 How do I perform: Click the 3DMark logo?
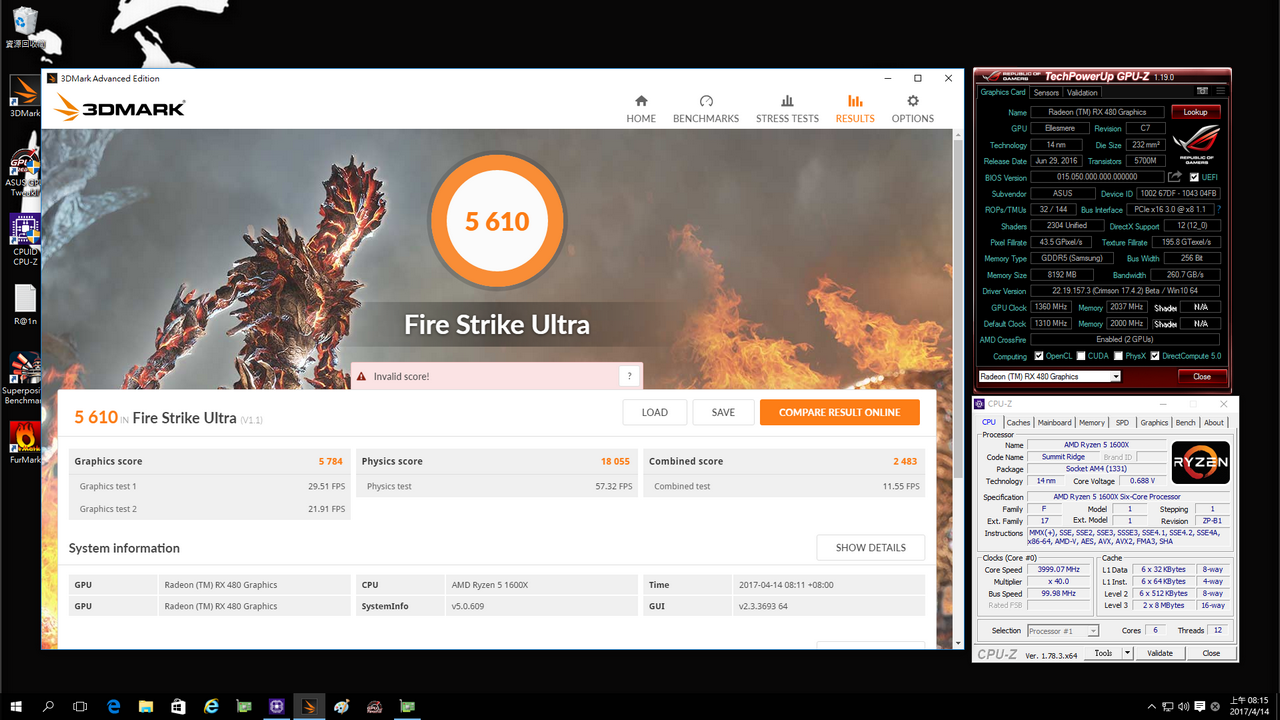point(120,107)
